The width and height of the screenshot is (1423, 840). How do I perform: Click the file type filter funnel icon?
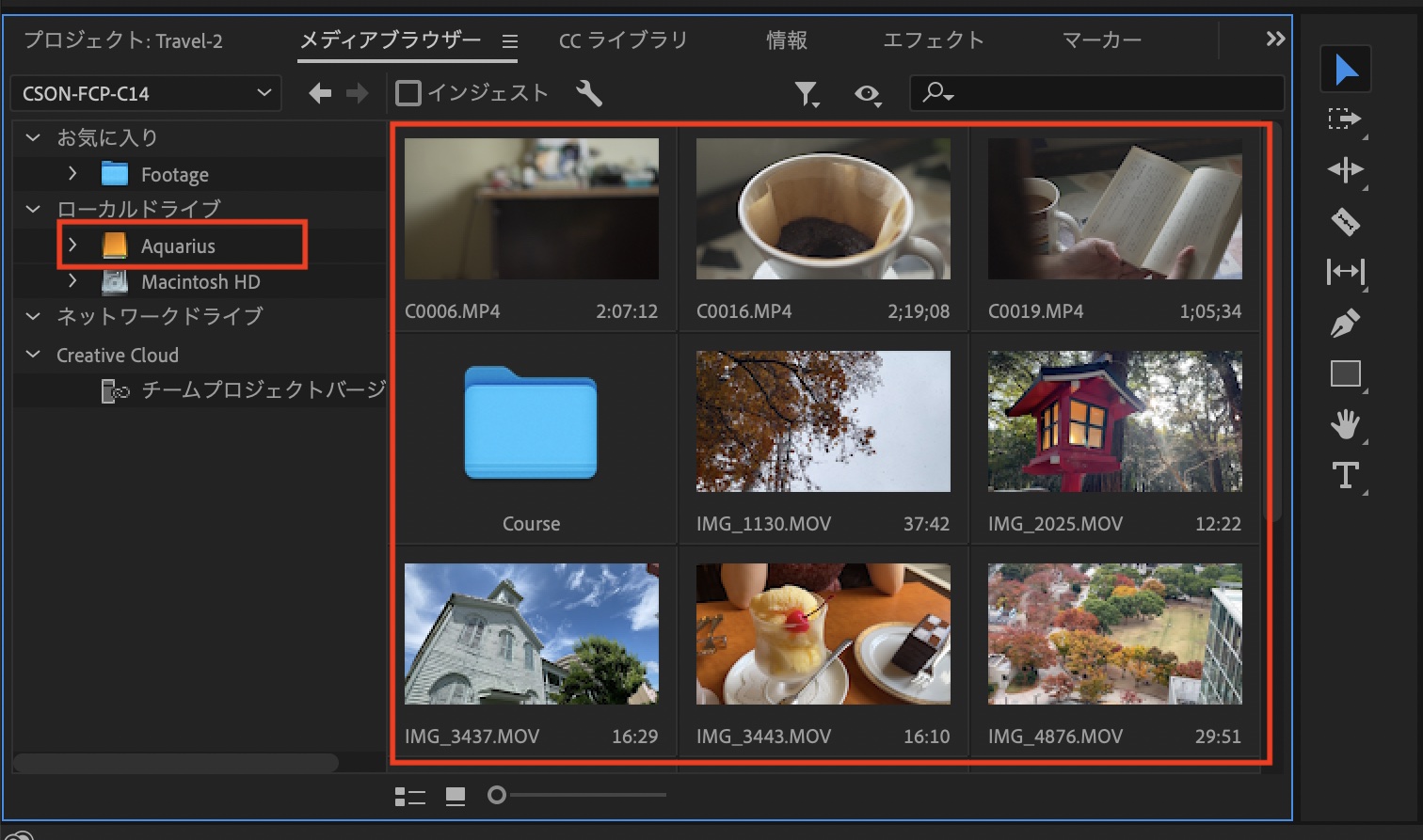point(806,93)
